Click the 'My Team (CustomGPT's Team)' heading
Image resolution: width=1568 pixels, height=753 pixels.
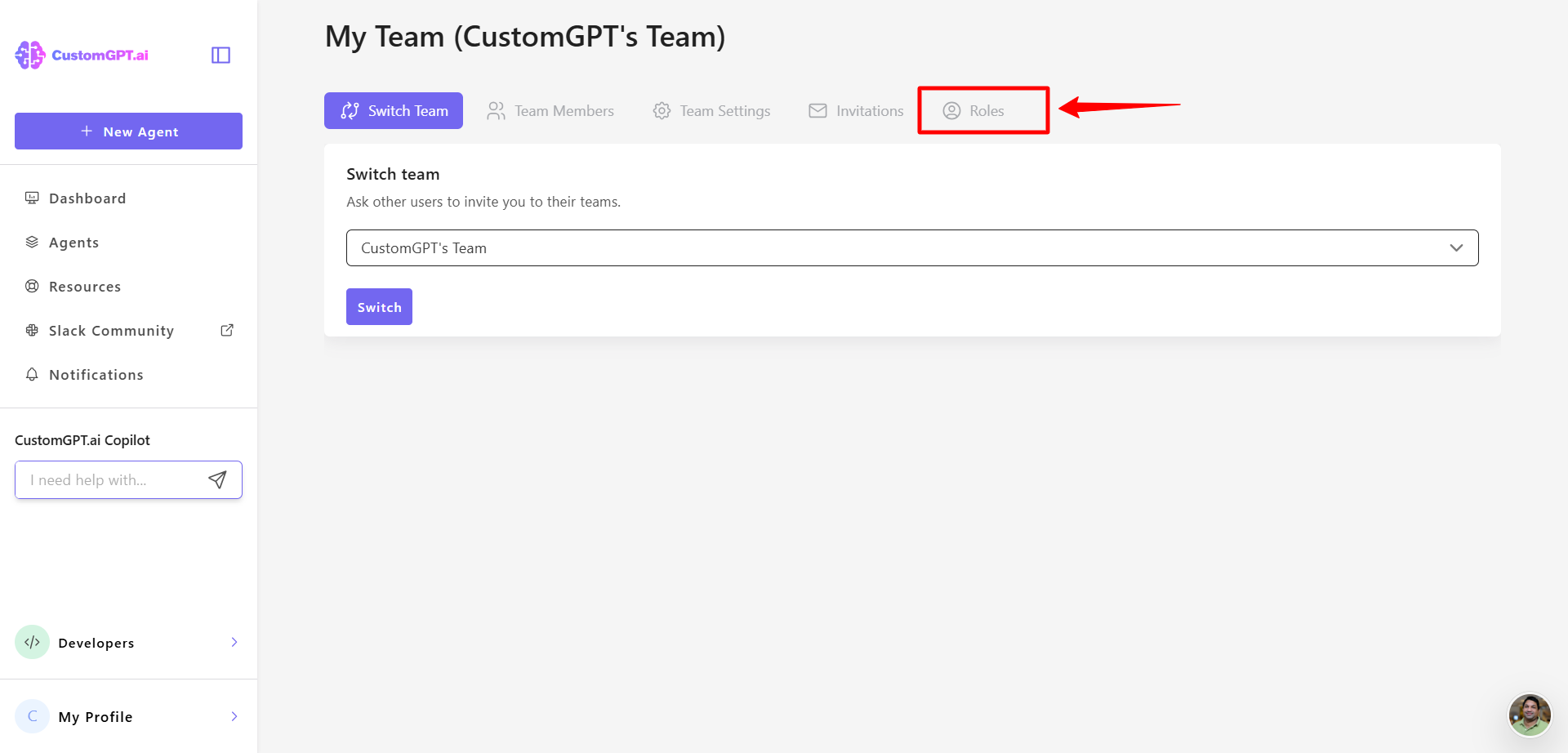click(525, 37)
